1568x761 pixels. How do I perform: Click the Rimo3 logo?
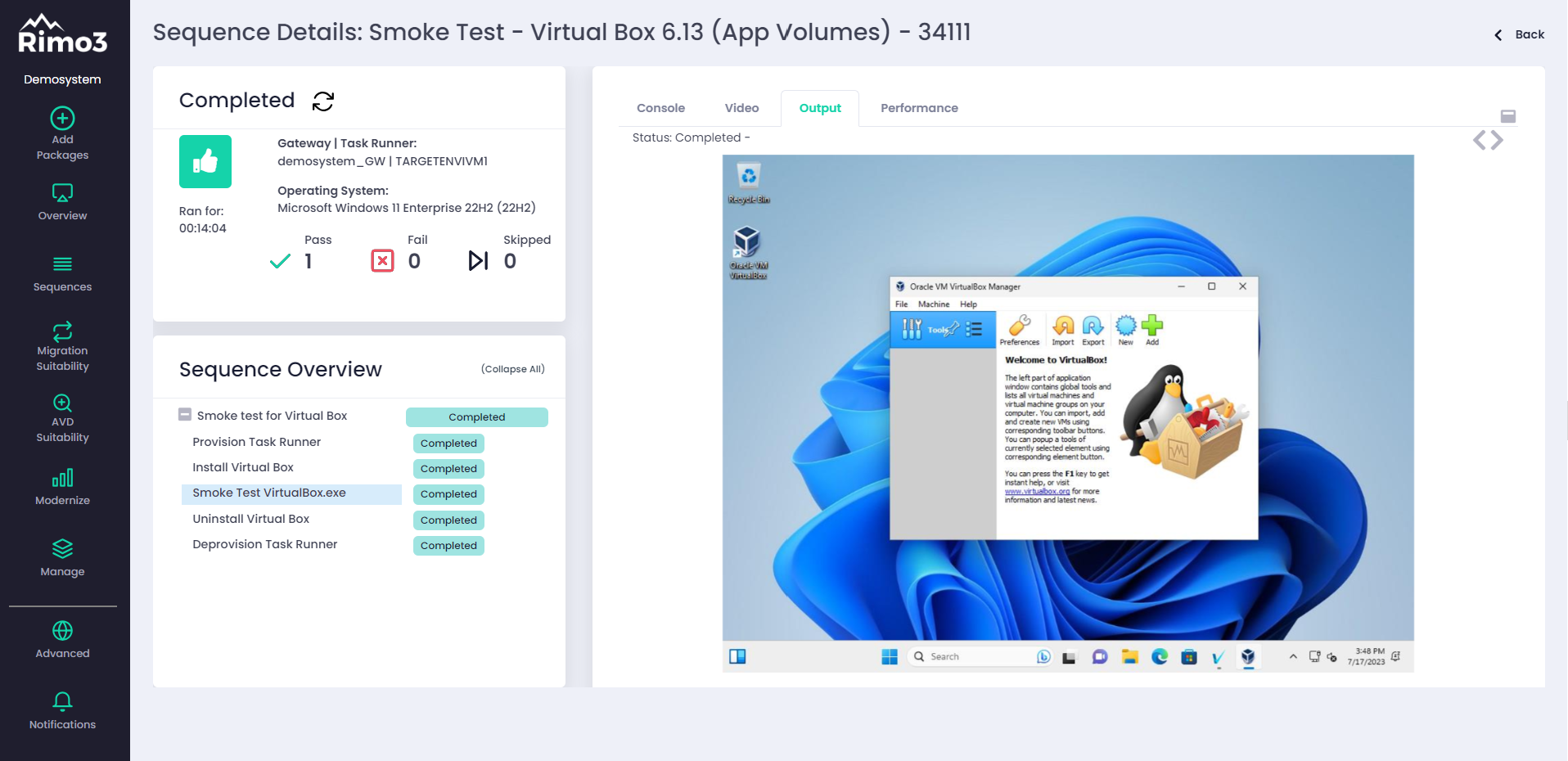click(x=63, y=34)
